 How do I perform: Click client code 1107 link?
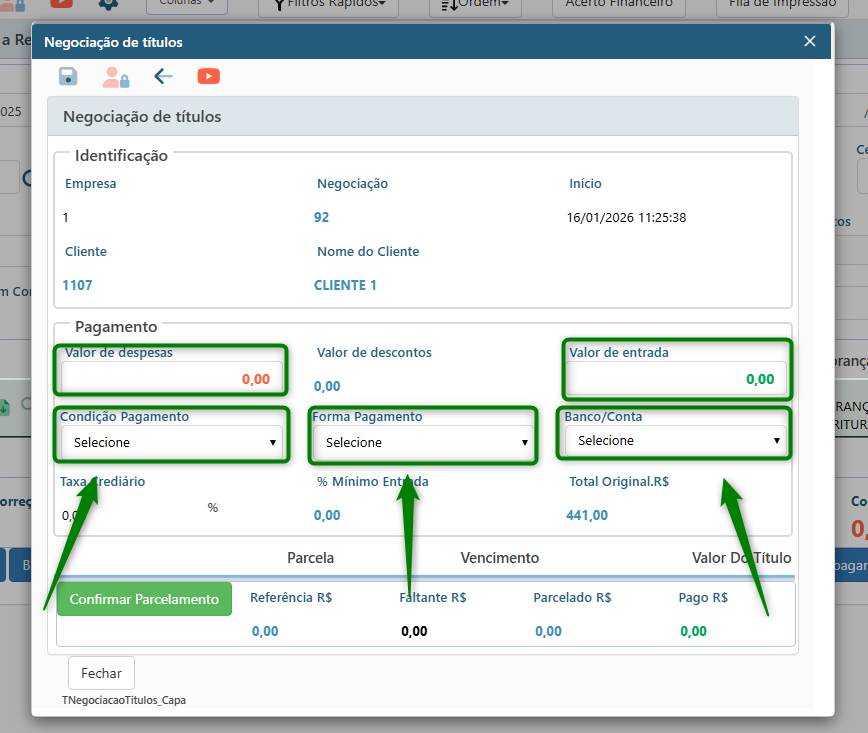pos(77,285)
